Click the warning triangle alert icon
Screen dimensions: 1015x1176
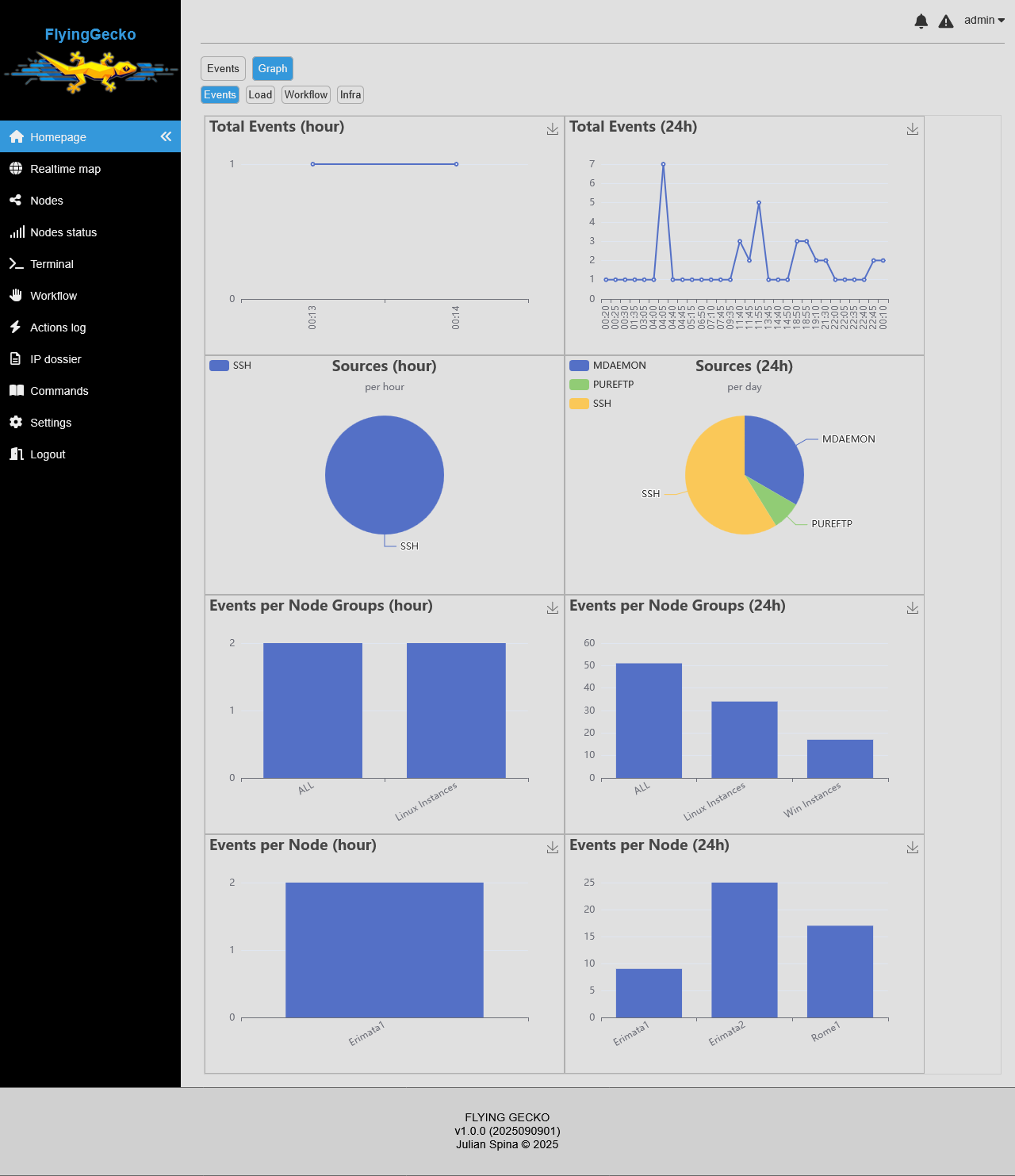coord(945,21)
